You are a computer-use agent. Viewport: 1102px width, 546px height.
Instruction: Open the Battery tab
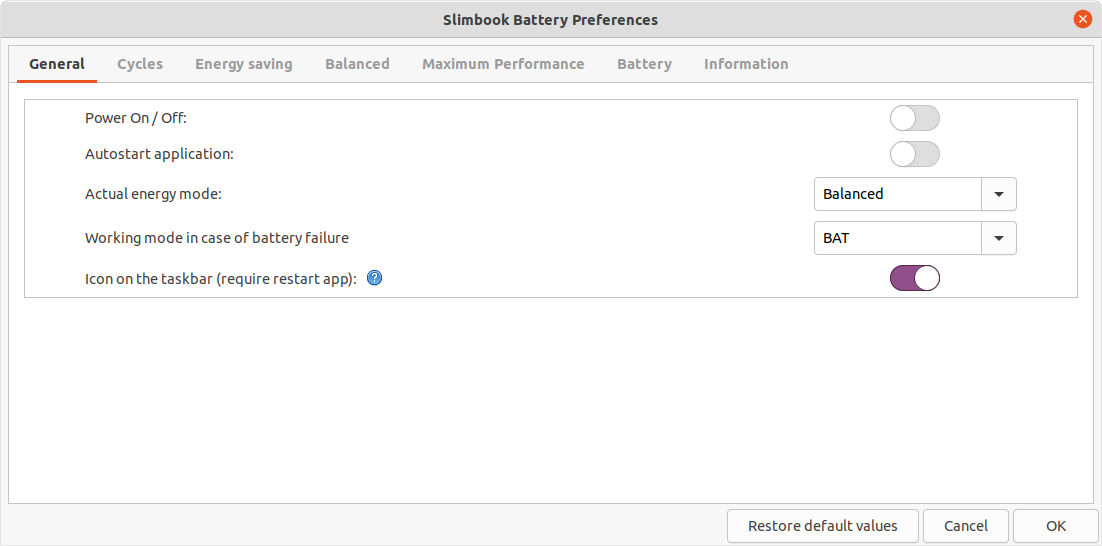644,64
